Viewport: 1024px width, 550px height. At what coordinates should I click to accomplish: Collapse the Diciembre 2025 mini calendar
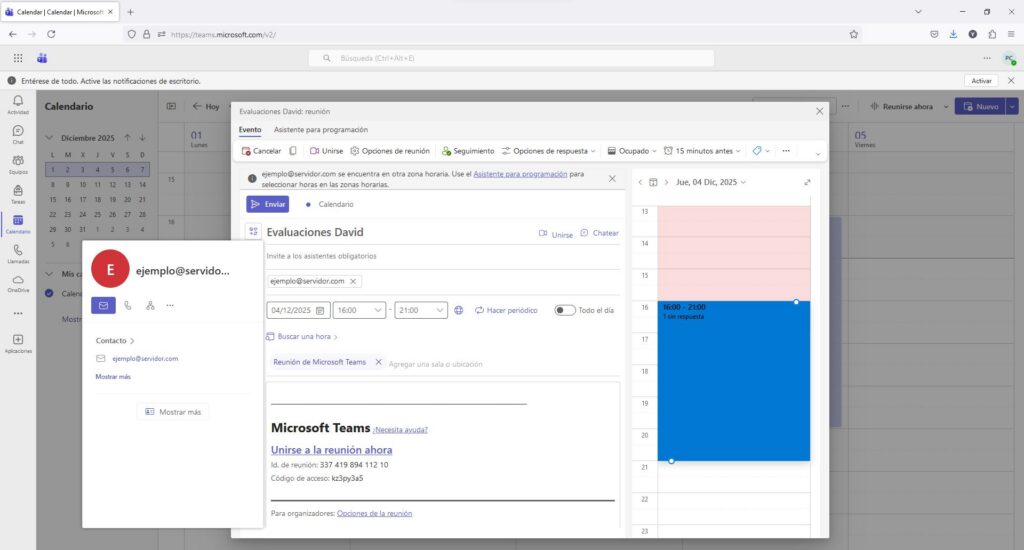click(x=49, y=138)
